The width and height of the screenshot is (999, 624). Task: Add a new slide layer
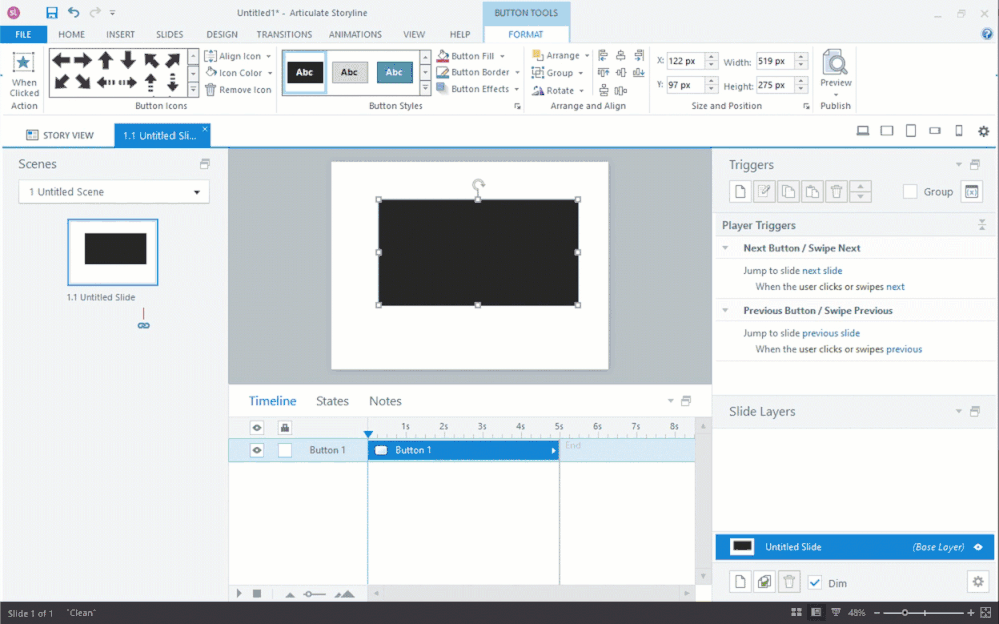click(739, 582)
